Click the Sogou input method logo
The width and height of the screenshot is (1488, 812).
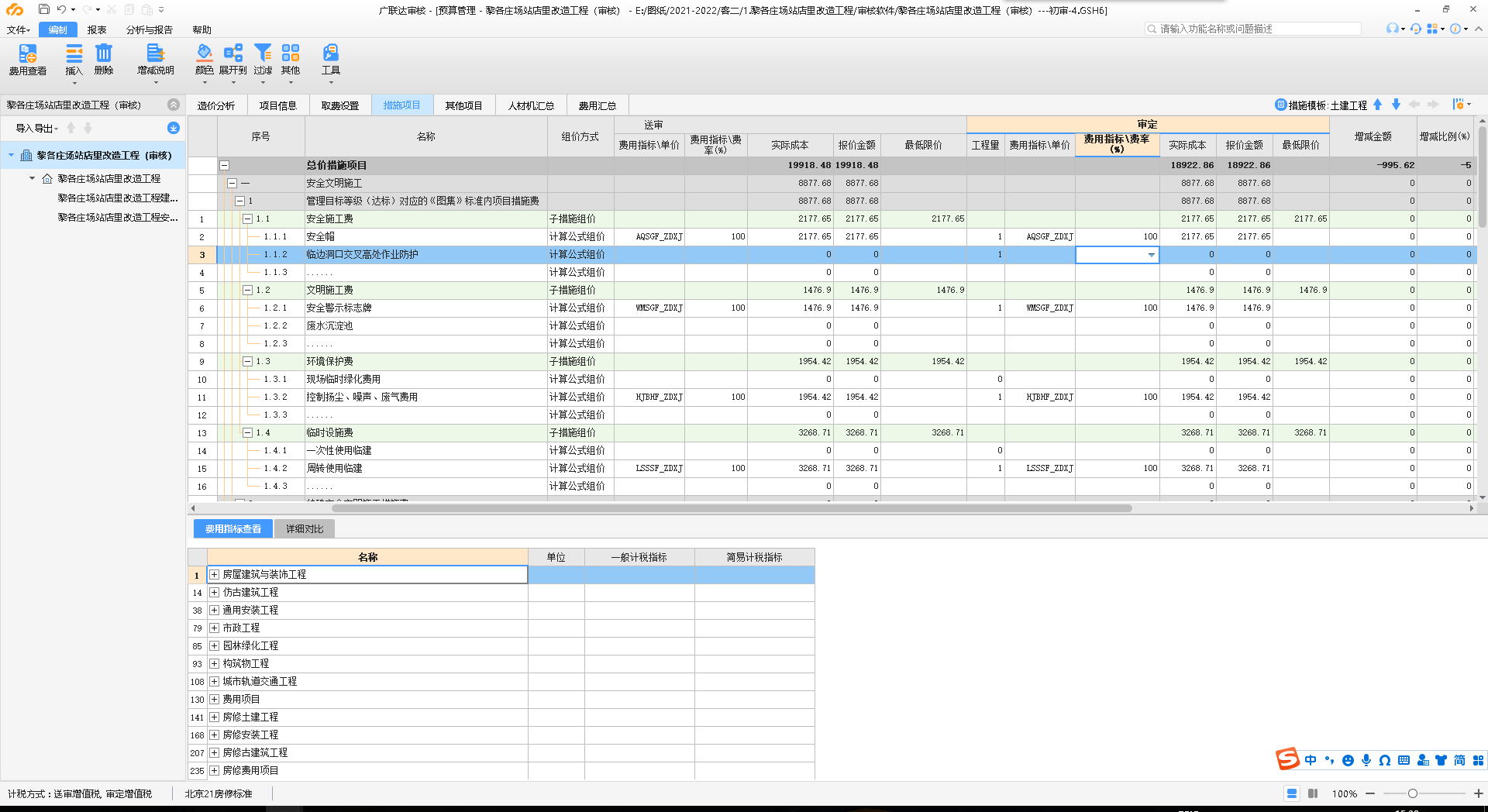click(x=1287, y=759)
